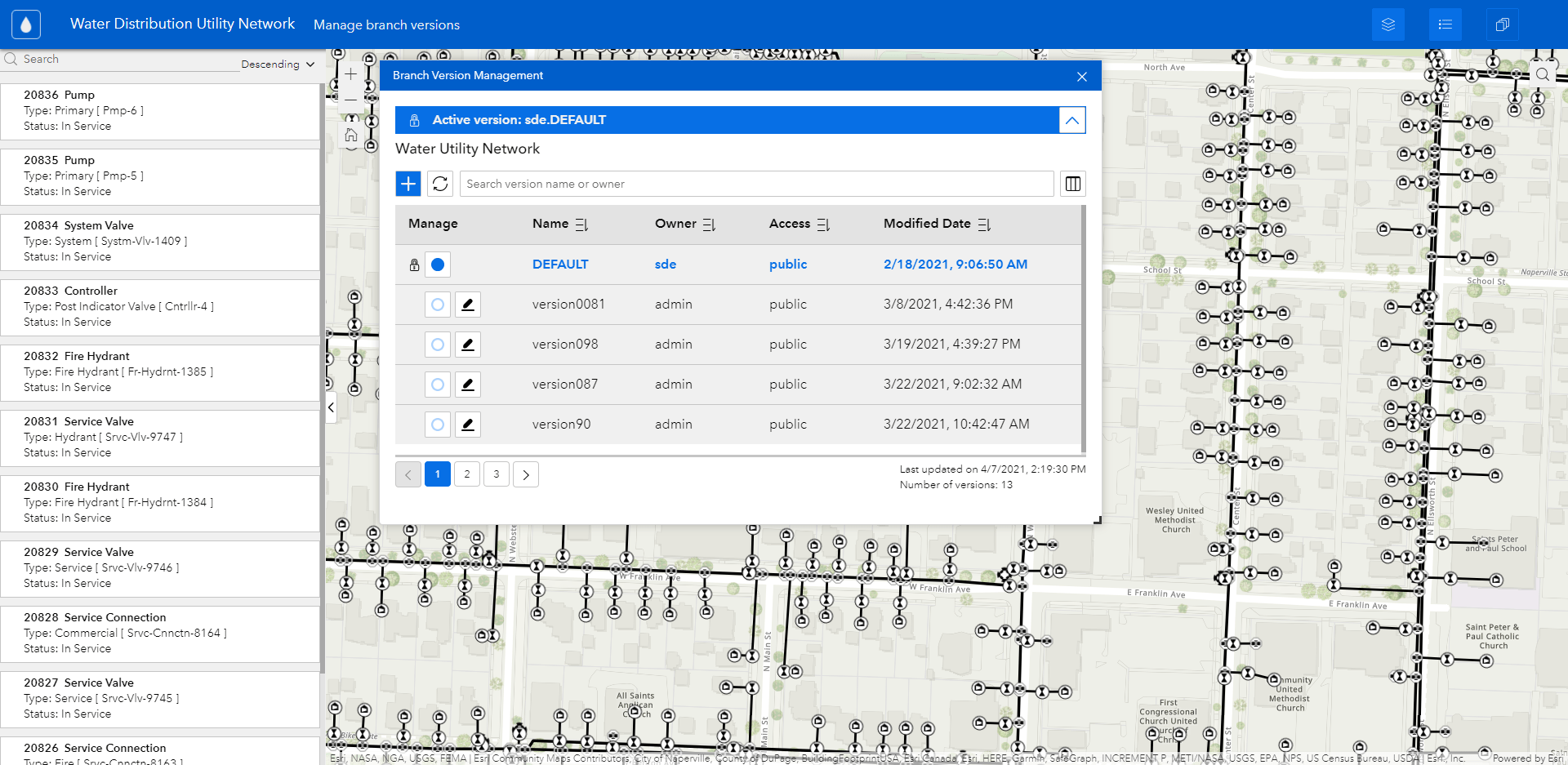The height and width of the screenshot is (765, 1568).
Task: Open the column chooser in the version table
Action: [1072, 184]
